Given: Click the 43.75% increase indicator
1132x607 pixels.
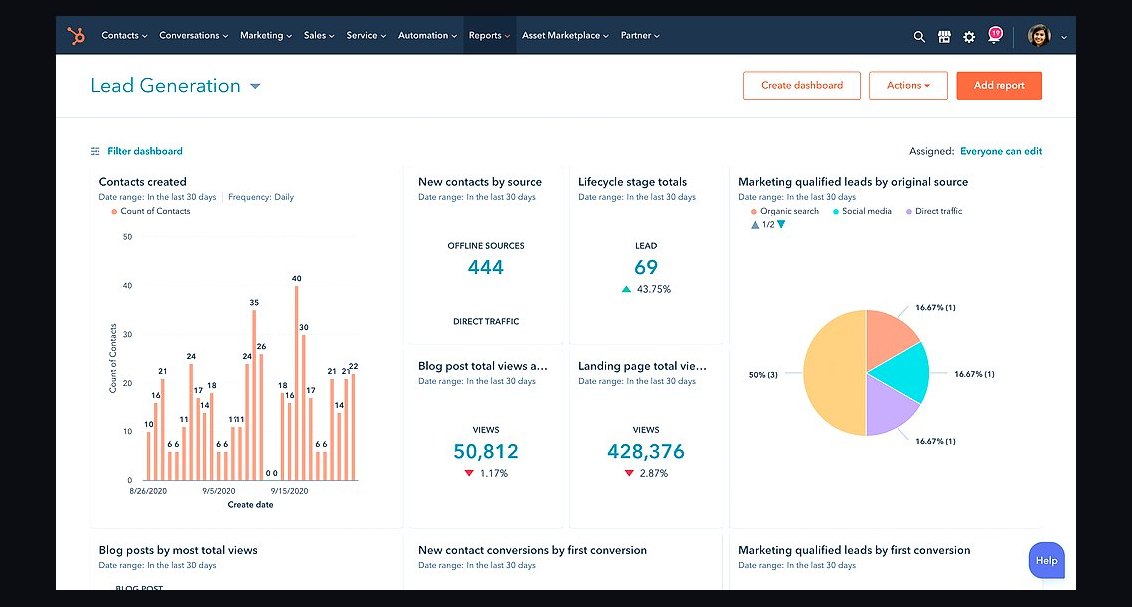Looking at the screenshot, I should [646, 289].
